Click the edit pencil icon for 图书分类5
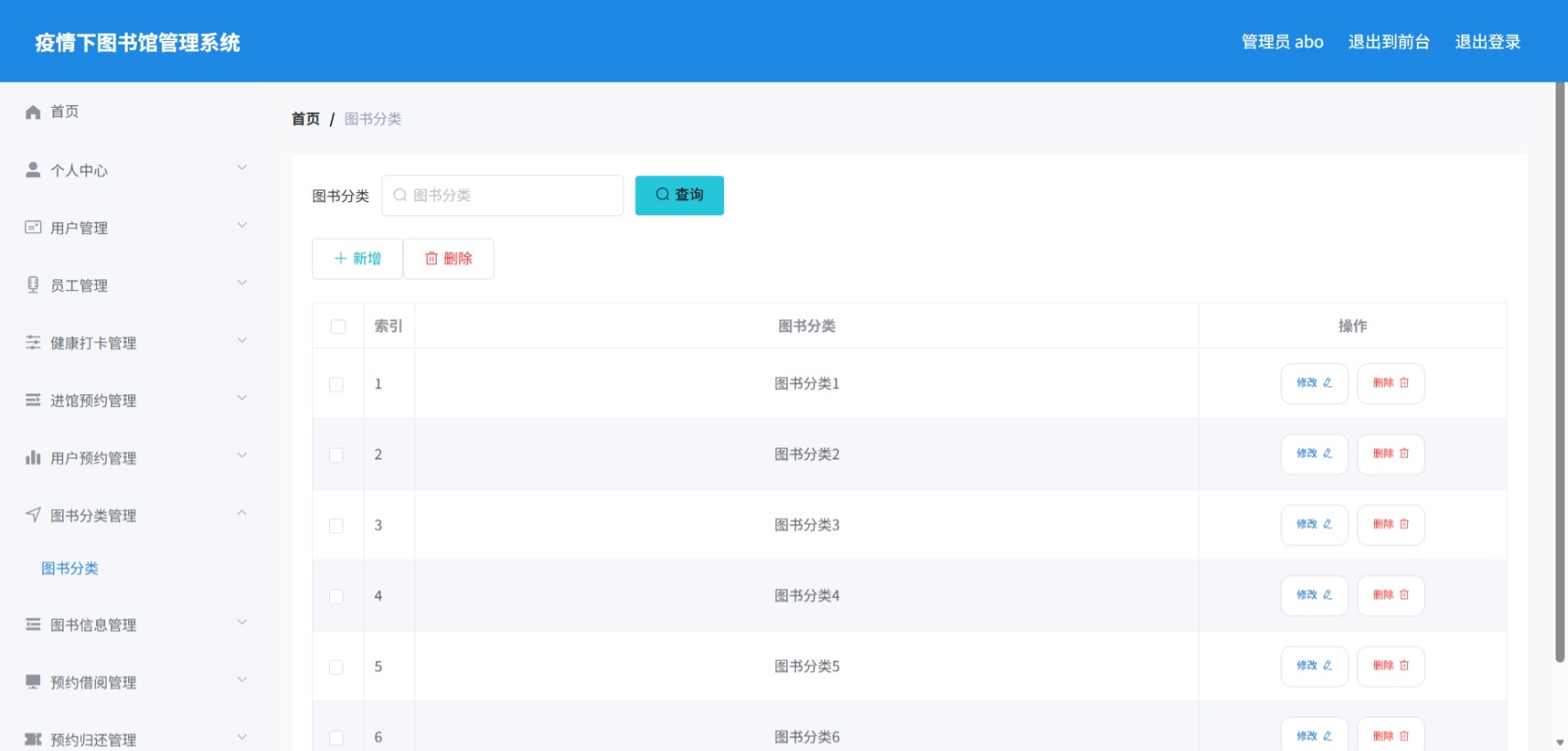 coord(1328,666)
